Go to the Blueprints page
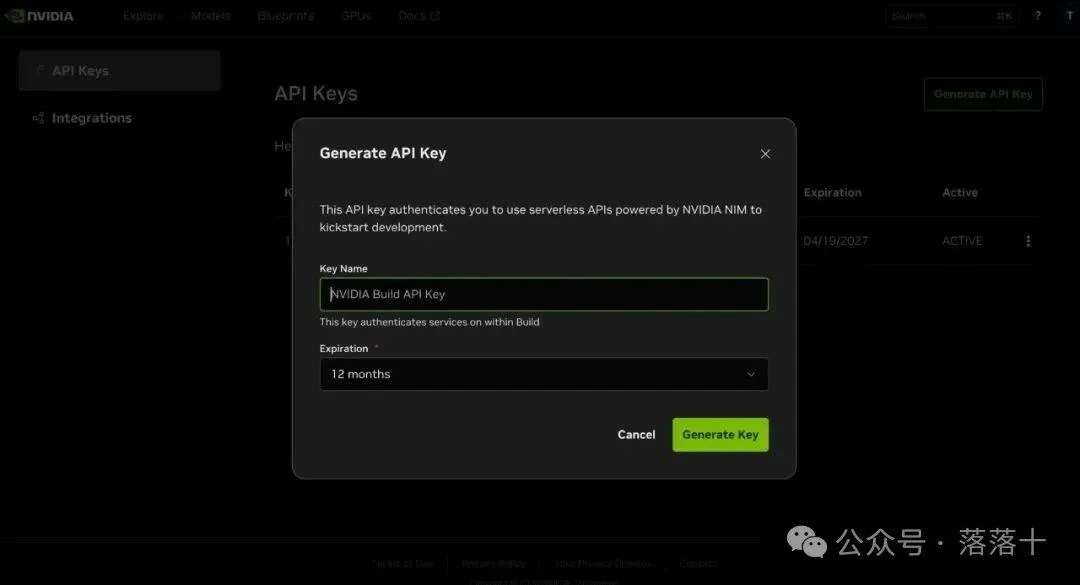The image size is (1080, 585). point(286,16)
